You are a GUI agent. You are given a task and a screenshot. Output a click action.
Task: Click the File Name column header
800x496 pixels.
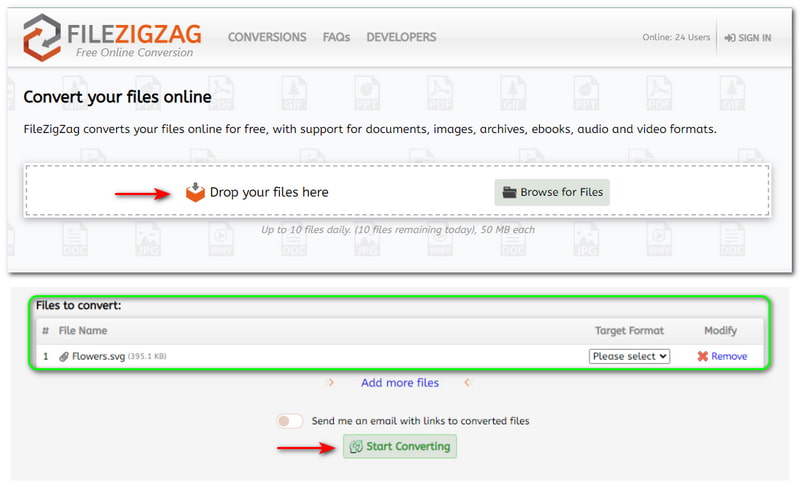(x=83, y=331)
